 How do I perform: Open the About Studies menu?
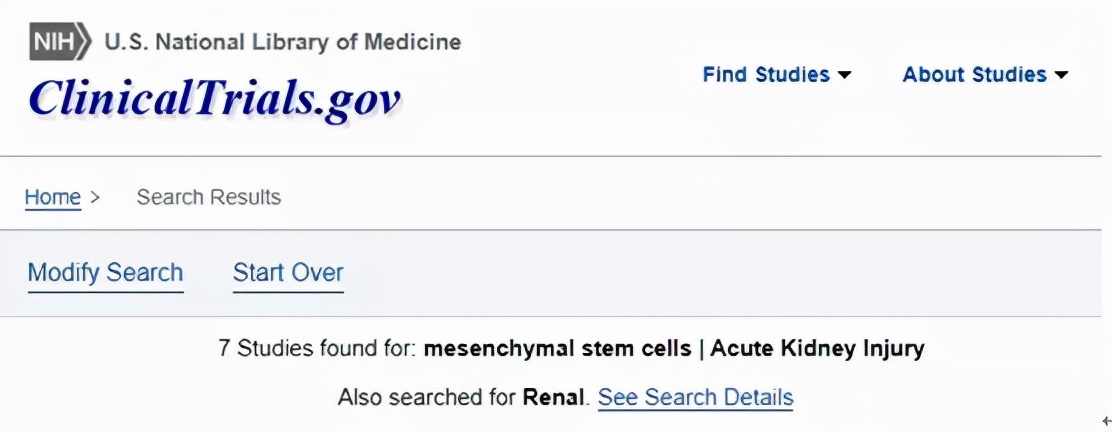coord(974,75)
